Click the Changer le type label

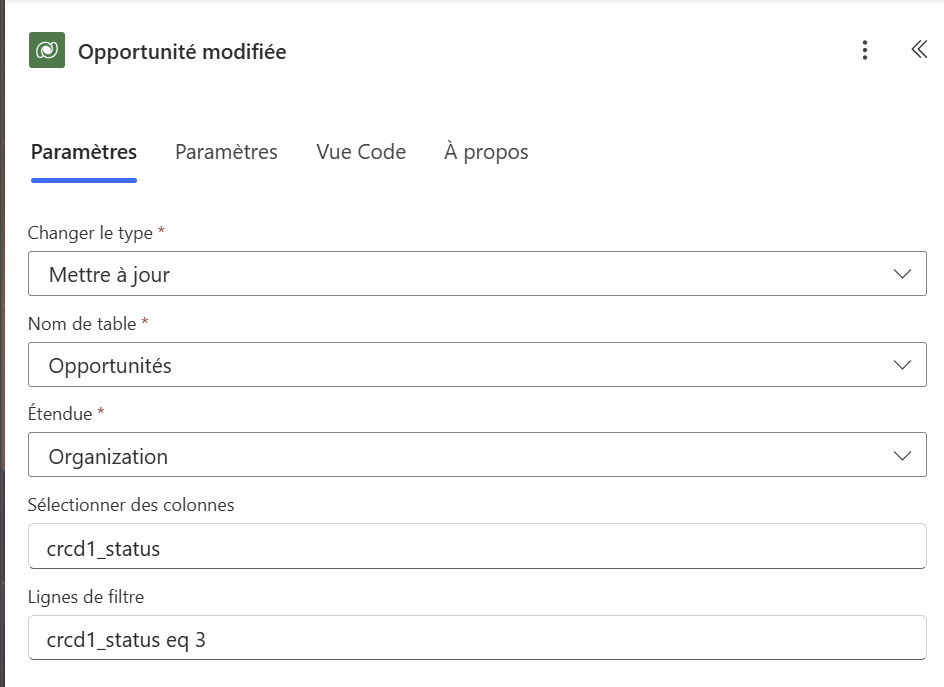point(90,233)
